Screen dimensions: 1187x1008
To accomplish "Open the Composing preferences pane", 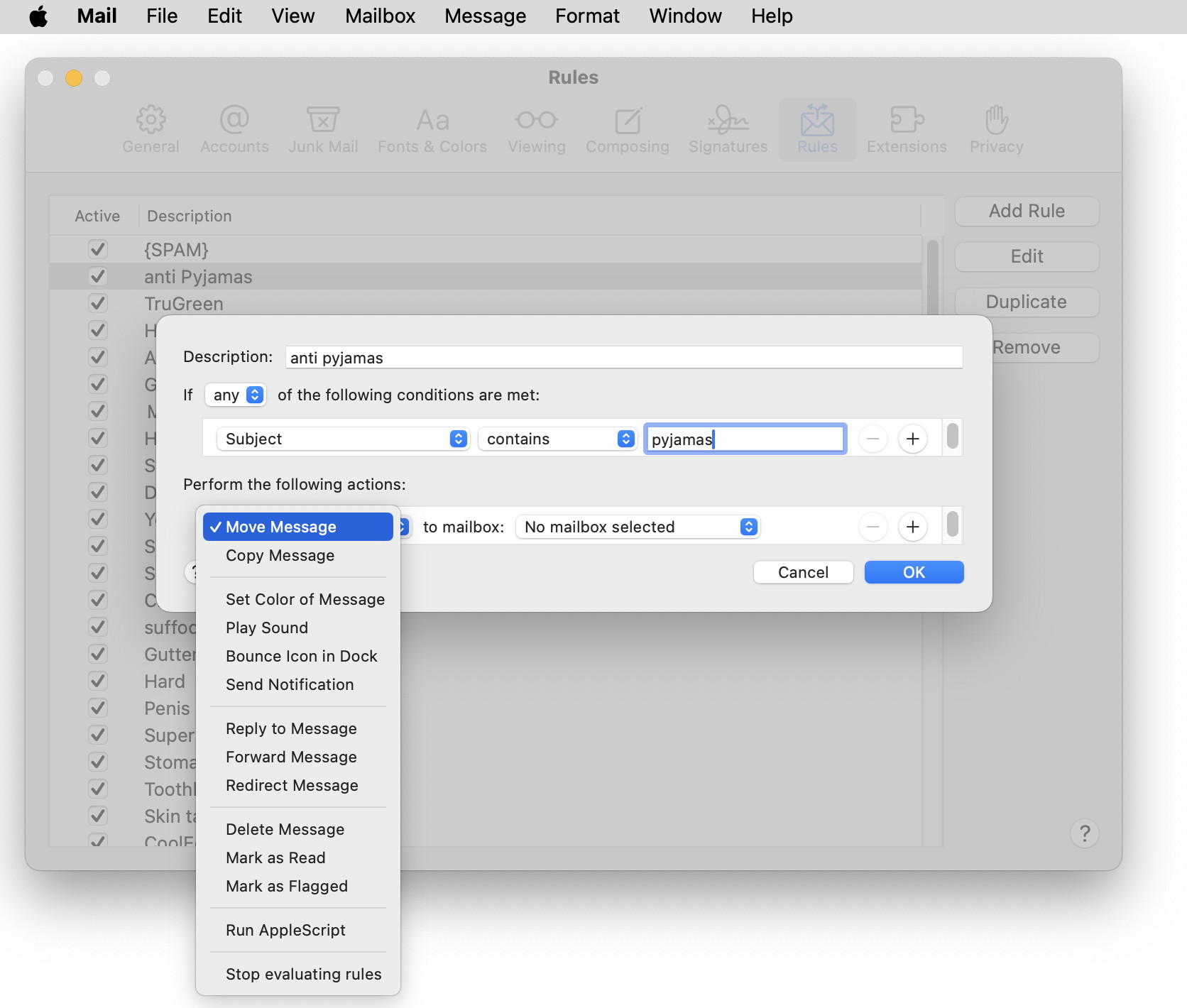I will click(628, 130).
